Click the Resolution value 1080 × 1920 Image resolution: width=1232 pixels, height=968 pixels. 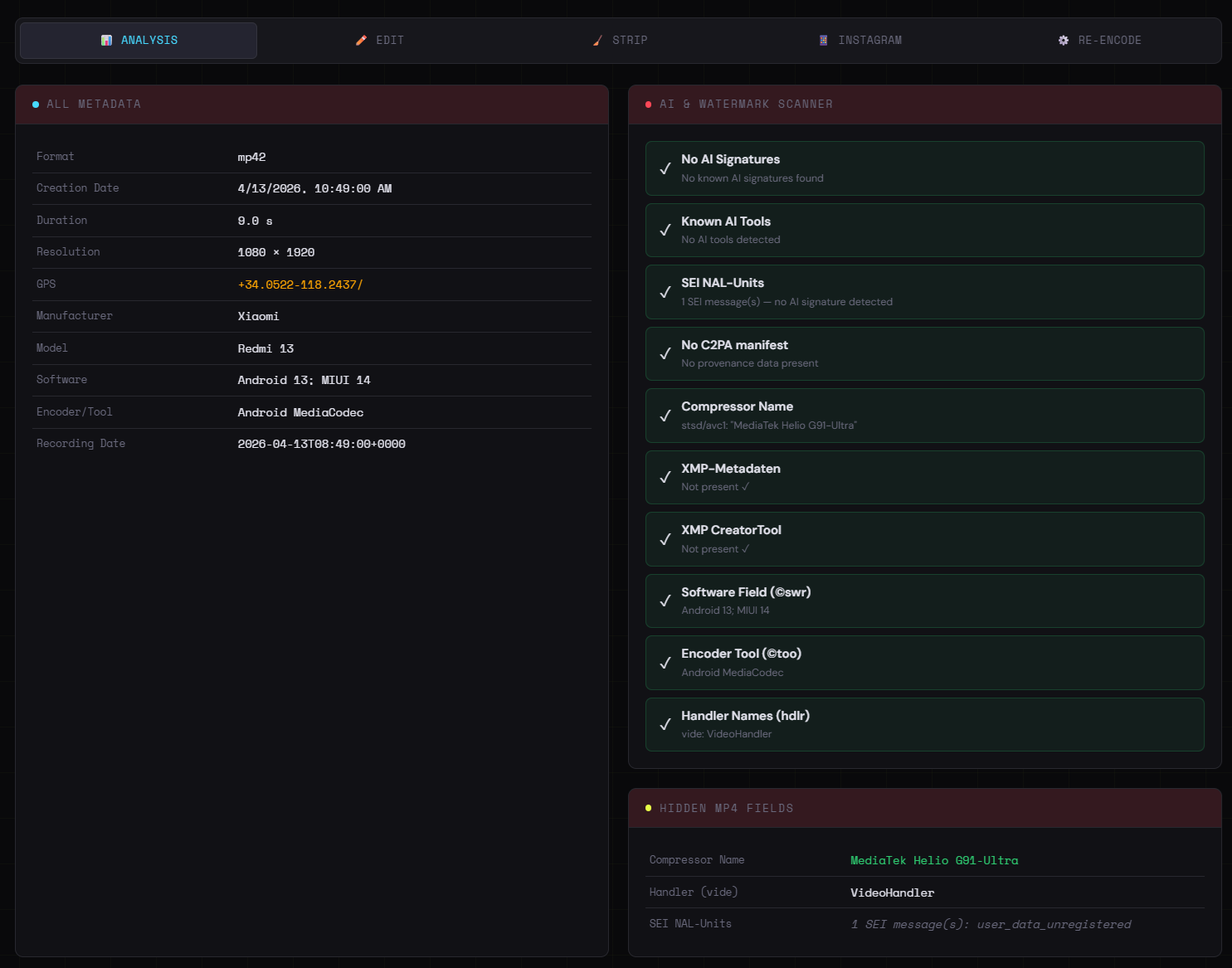276,253
